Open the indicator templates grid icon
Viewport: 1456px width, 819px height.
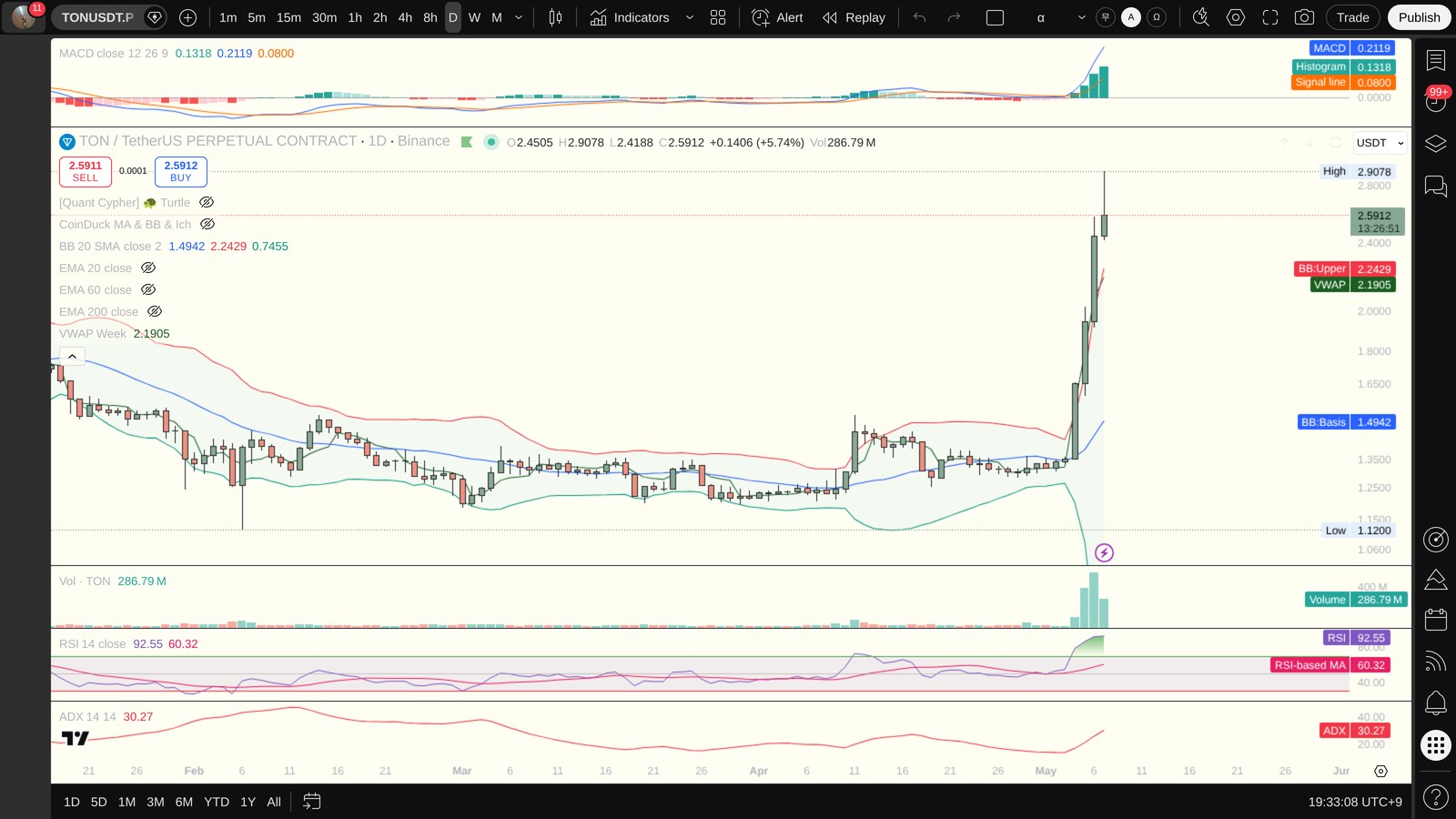point(718,17)
